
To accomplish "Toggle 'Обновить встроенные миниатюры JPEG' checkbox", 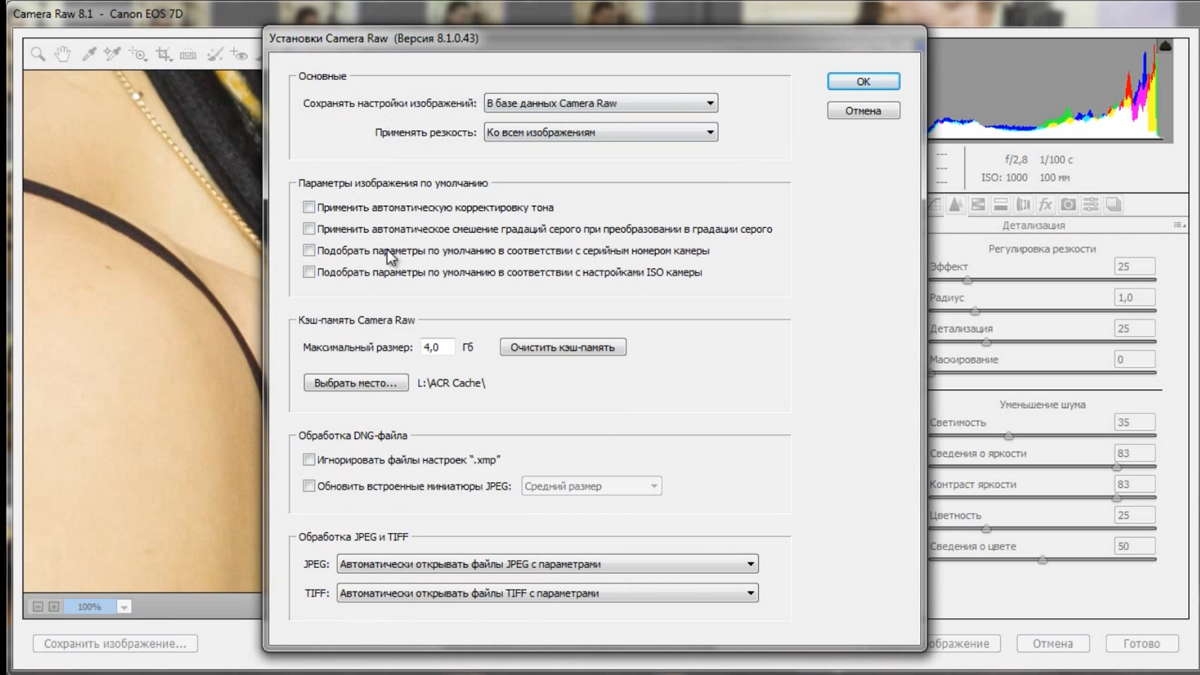I will (309, 486).
